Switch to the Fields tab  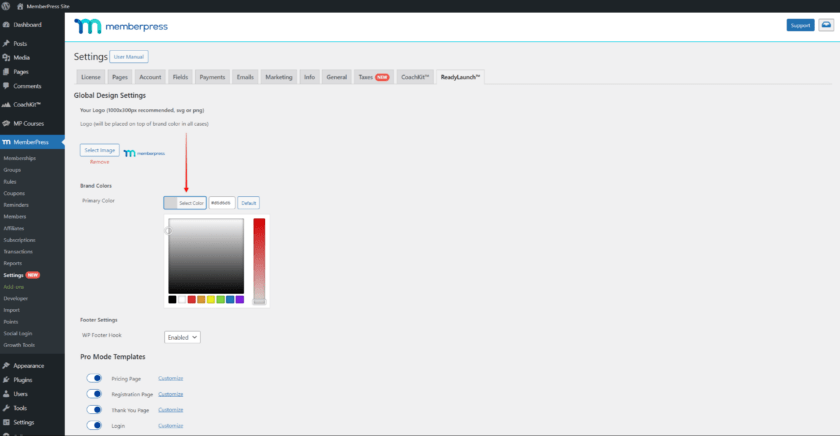click(180, 77)
